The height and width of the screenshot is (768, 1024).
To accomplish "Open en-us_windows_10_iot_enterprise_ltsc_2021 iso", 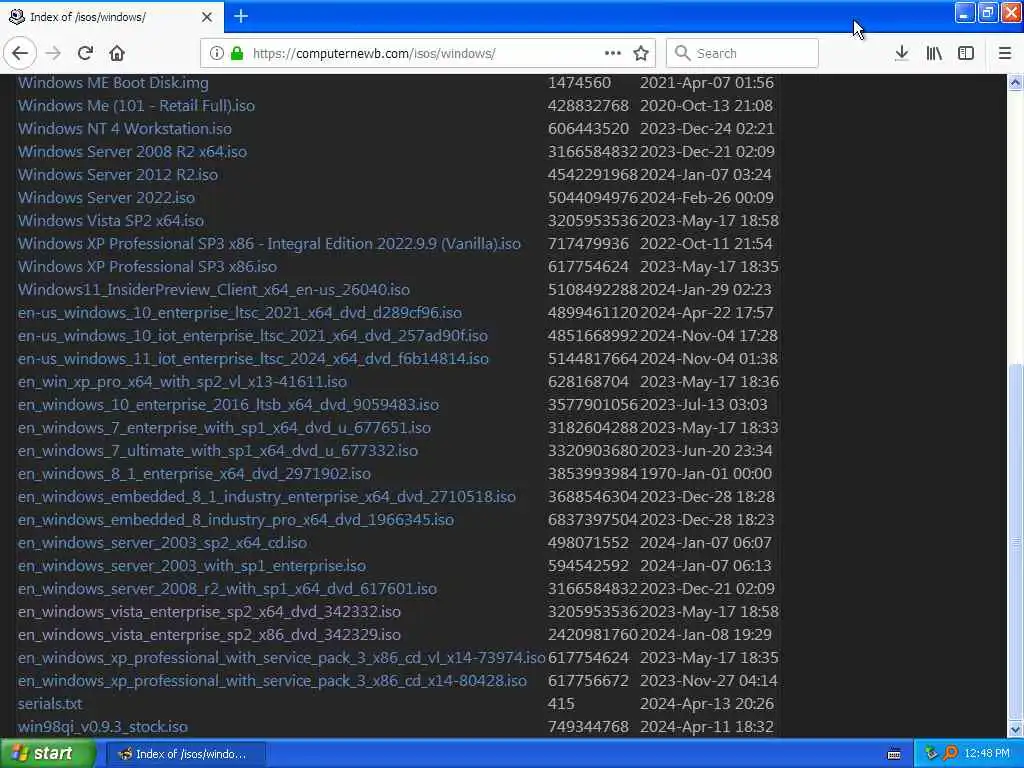I will point(253,336).
